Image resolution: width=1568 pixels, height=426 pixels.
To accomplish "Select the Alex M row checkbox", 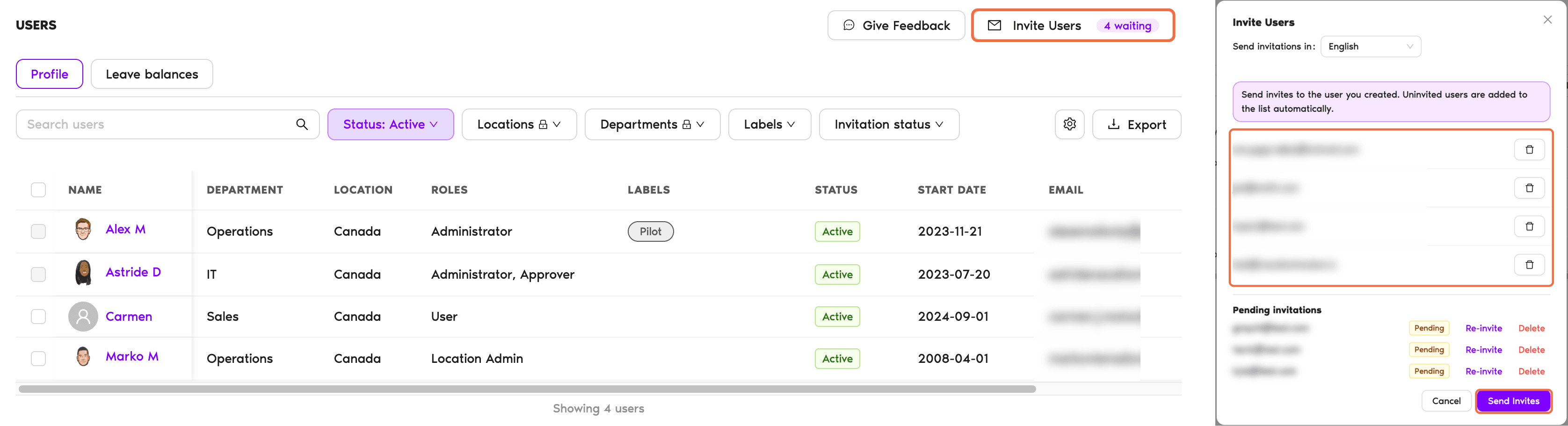I will pos(38,231).
